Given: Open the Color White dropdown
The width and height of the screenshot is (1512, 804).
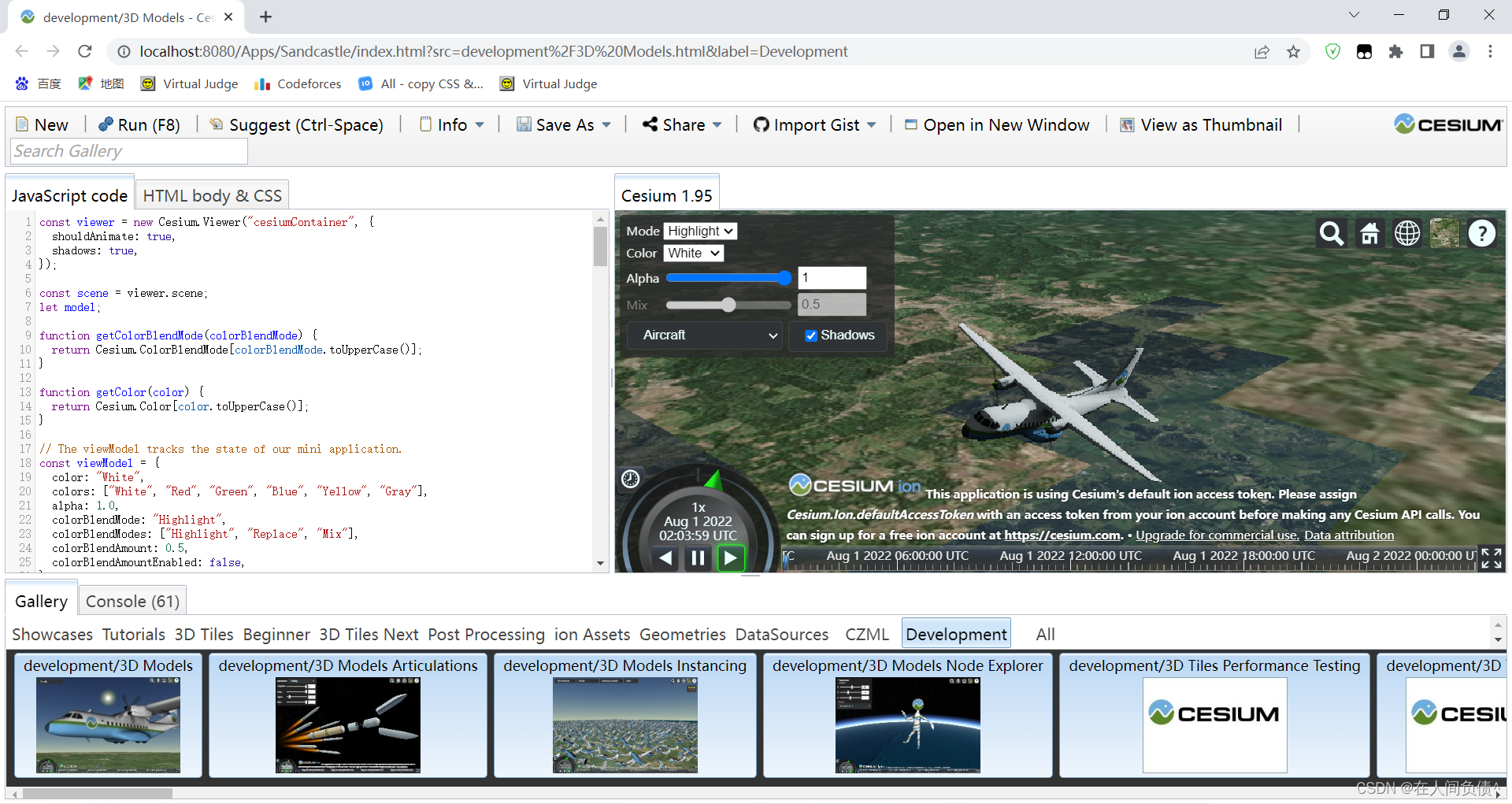Looking at the screenshot, I should [694, 253].
